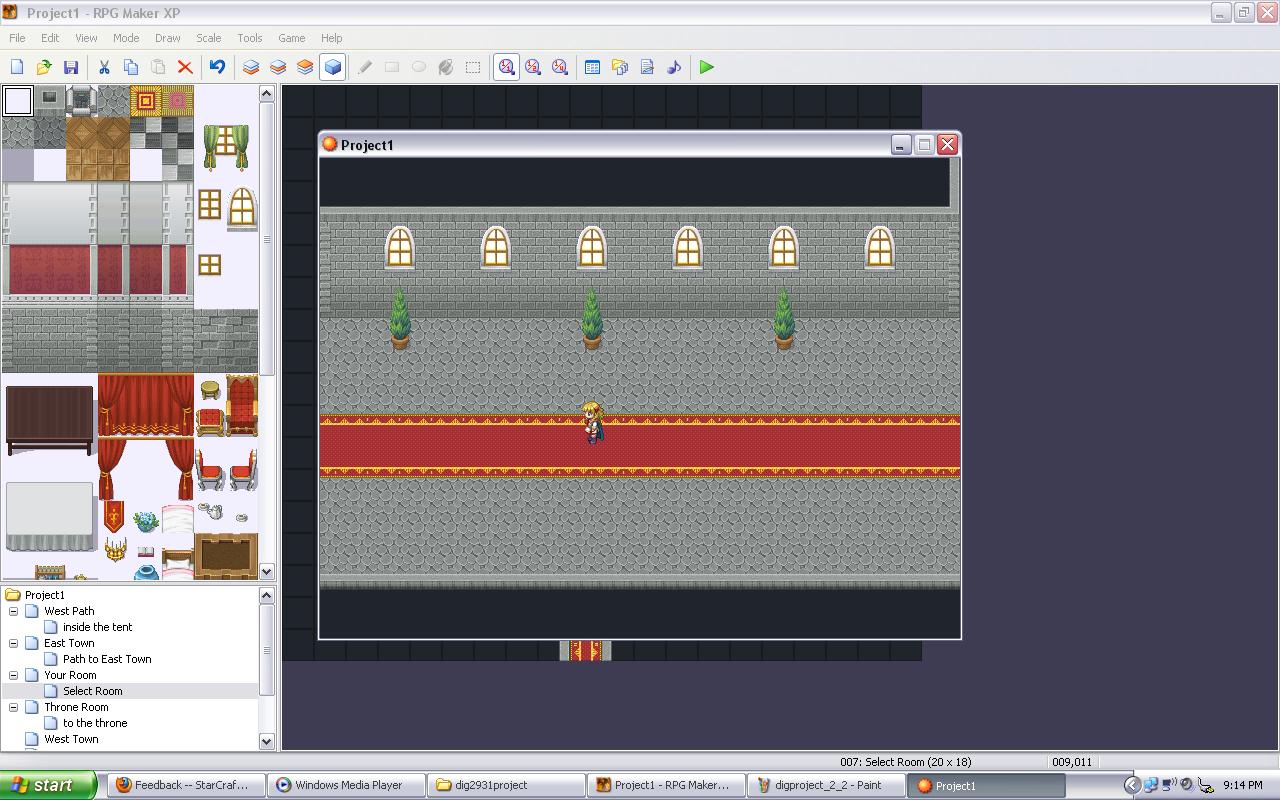The width and height of the screenshot is (1280, 800).
Task: Open the File menu
Action: [x=17, y=38]
